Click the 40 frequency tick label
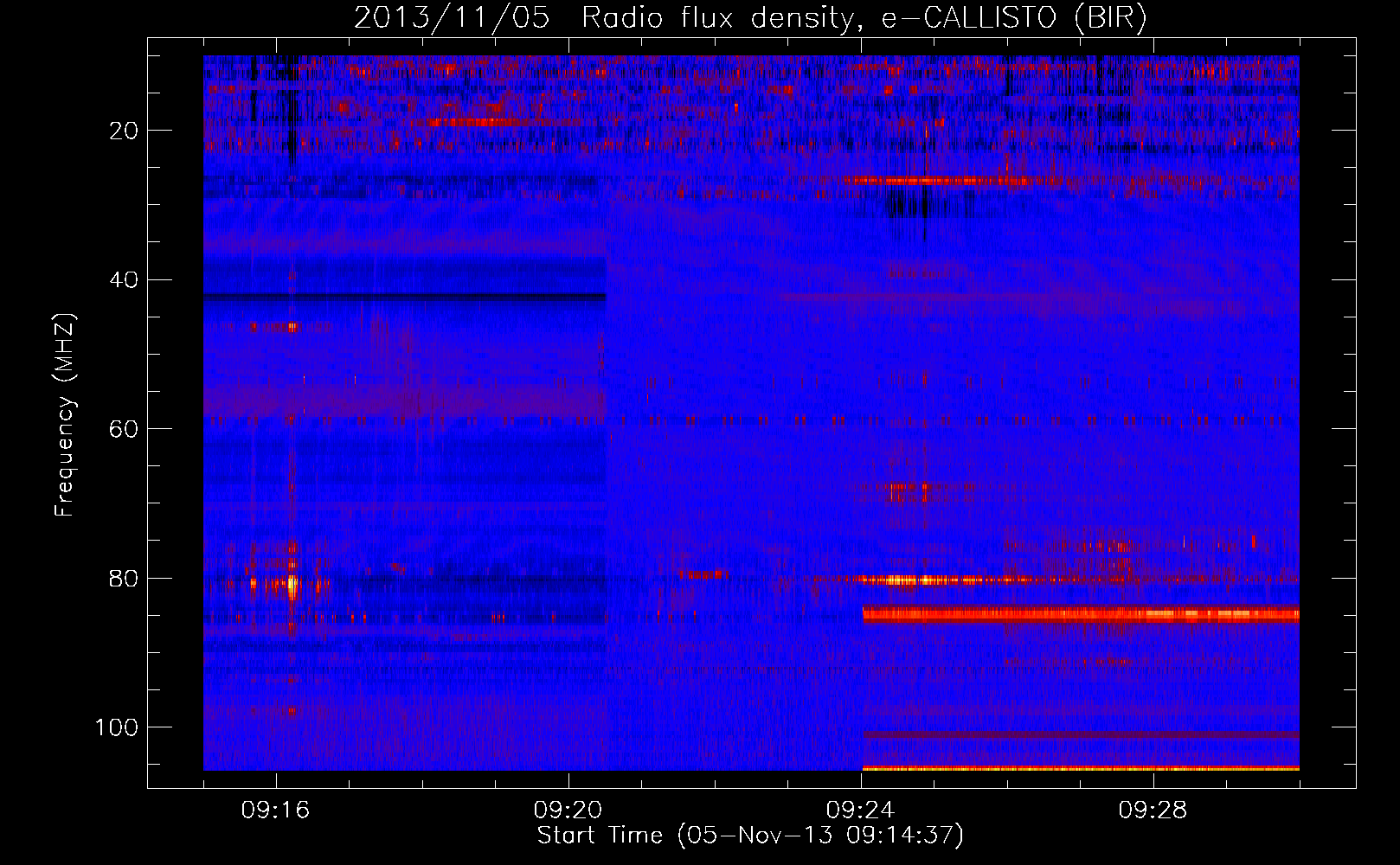Image resolution: width=1400 pixels, height=865 pixels. 124,280
